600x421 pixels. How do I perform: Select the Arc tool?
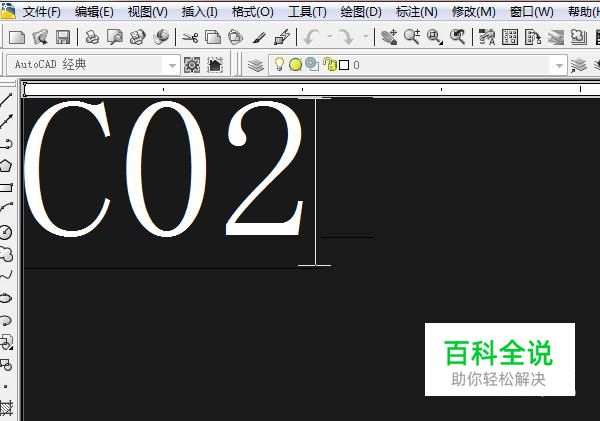(x=7, y=209)
